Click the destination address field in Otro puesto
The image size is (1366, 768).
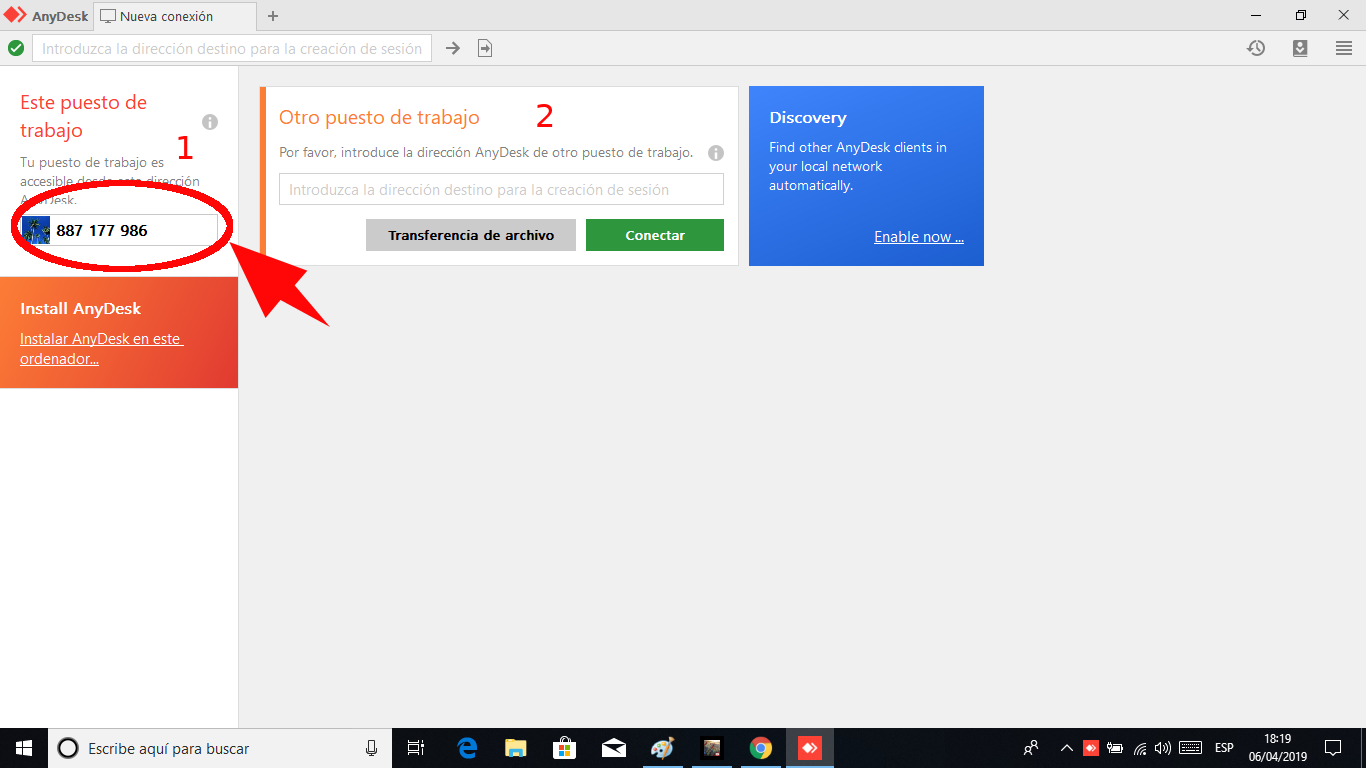coord(501,190)
